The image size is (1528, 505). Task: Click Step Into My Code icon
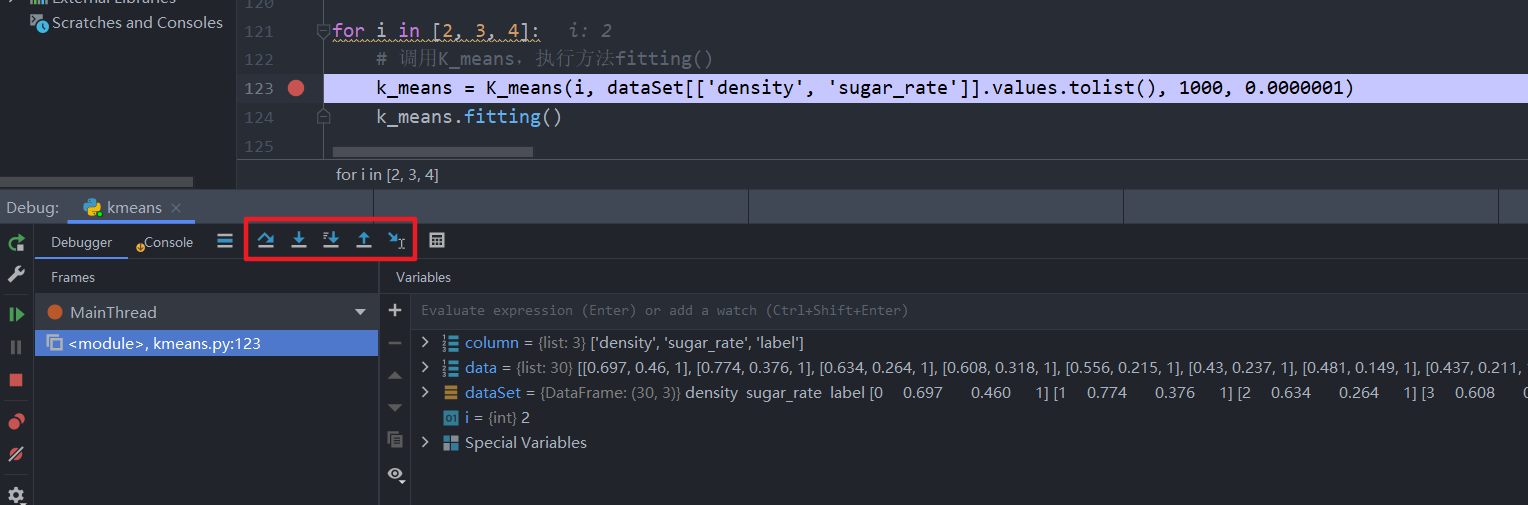tap(331, 240)
